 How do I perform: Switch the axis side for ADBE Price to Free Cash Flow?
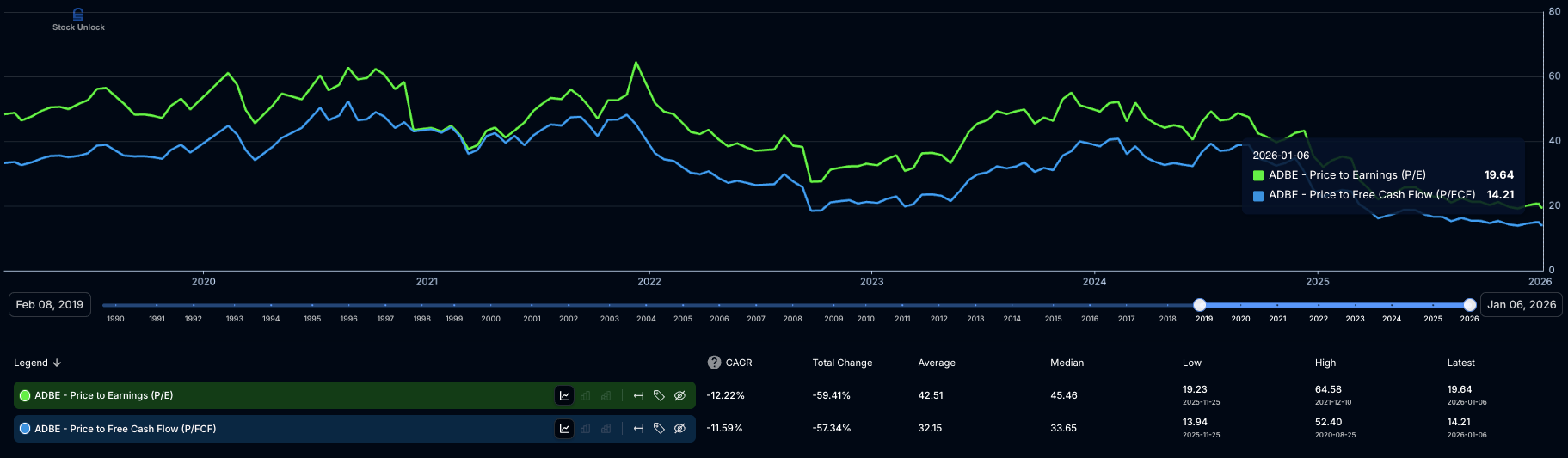point(638,428)
